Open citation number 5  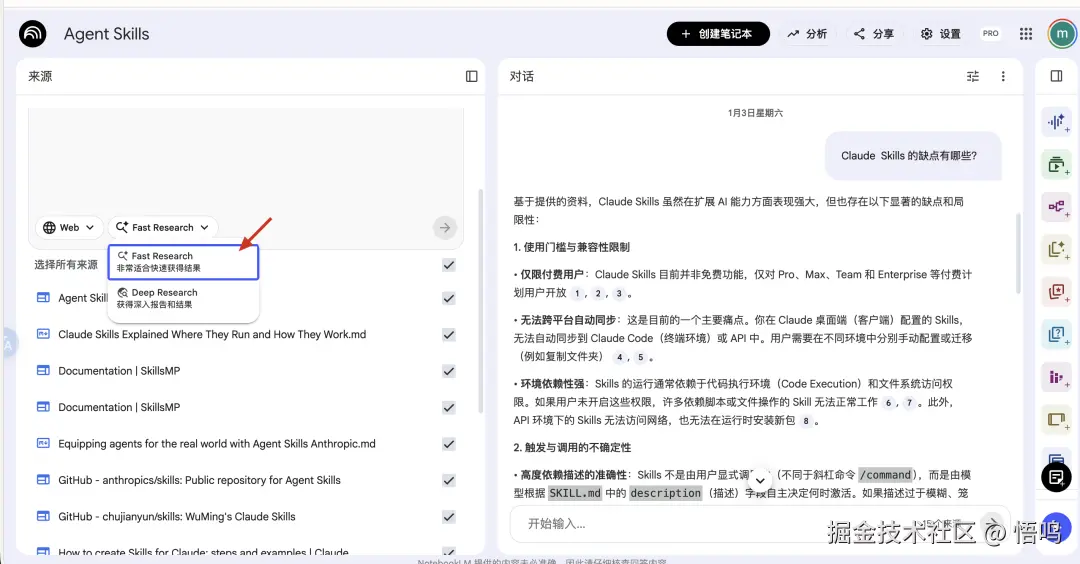tap(640, 357)
